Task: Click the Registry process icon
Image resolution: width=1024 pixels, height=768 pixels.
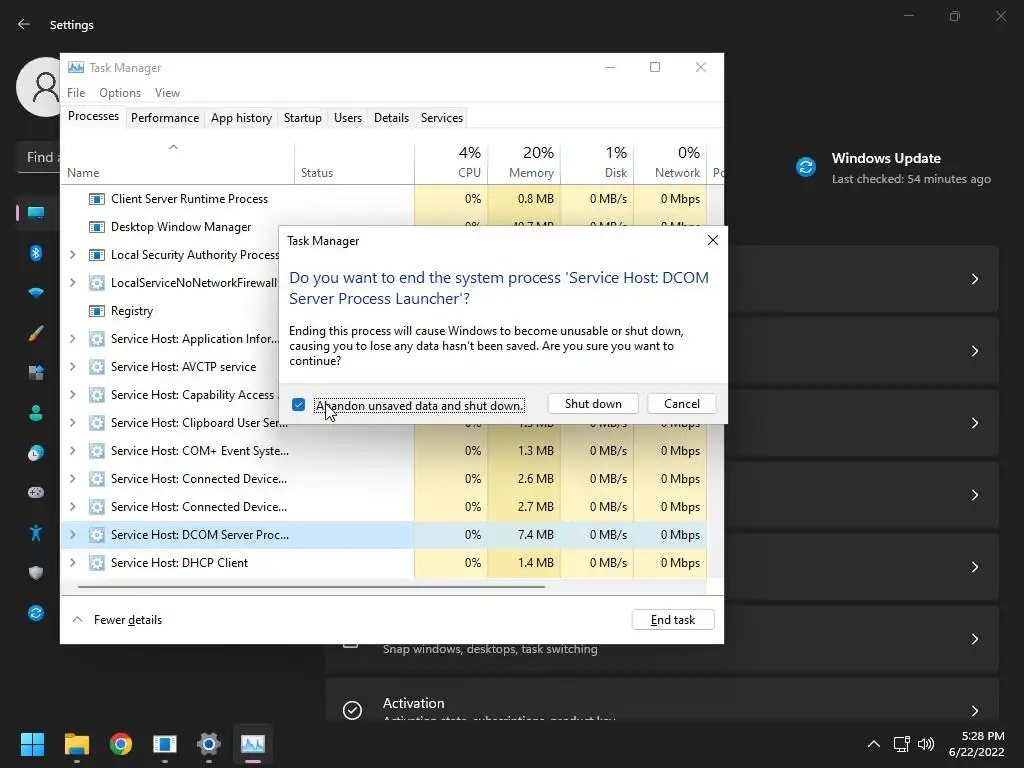Action: click(x=97, y=311)
